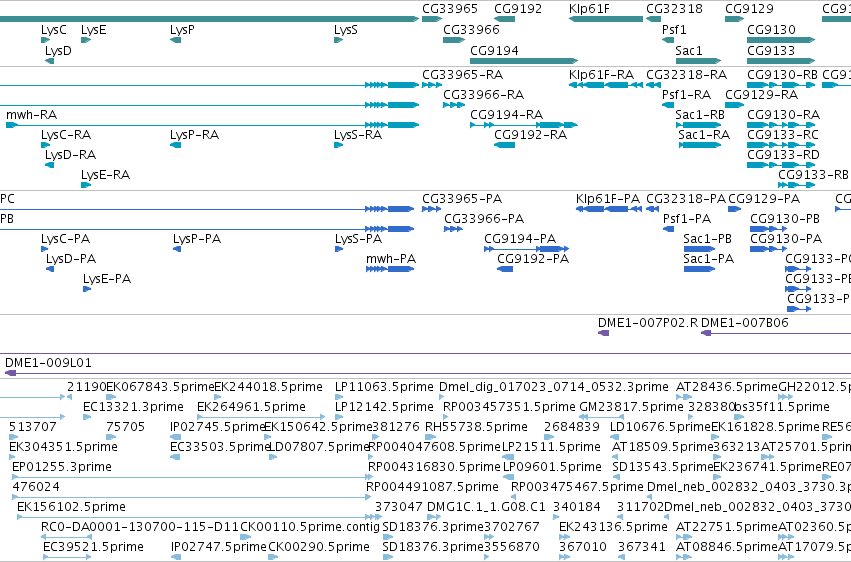Click the Sac1 gene label
Screen dimensions: 851x562
[689, 50]
